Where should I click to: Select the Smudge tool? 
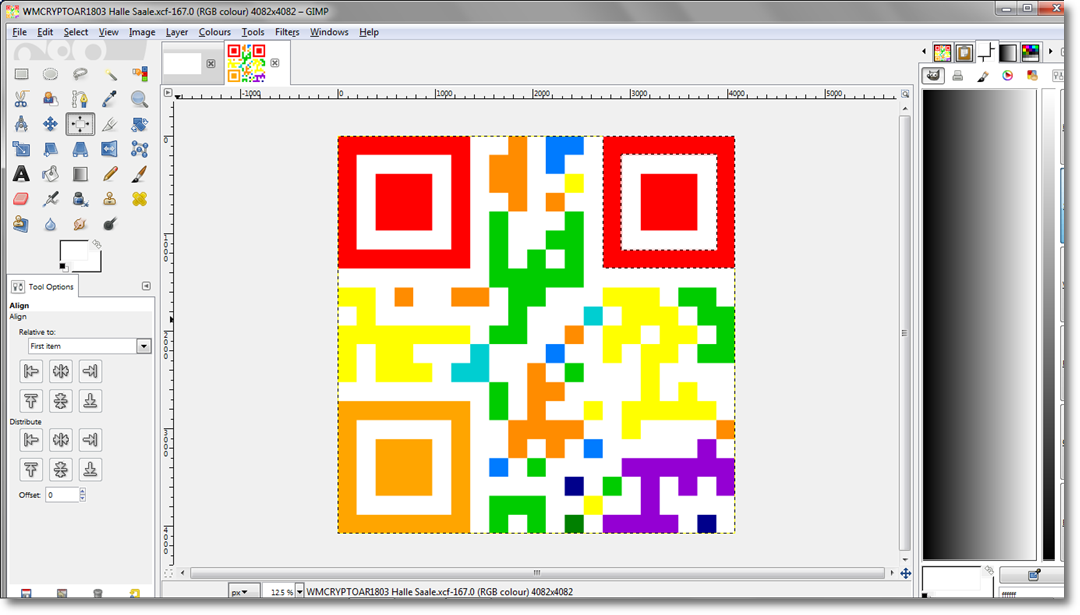click(x=80, y=224)
